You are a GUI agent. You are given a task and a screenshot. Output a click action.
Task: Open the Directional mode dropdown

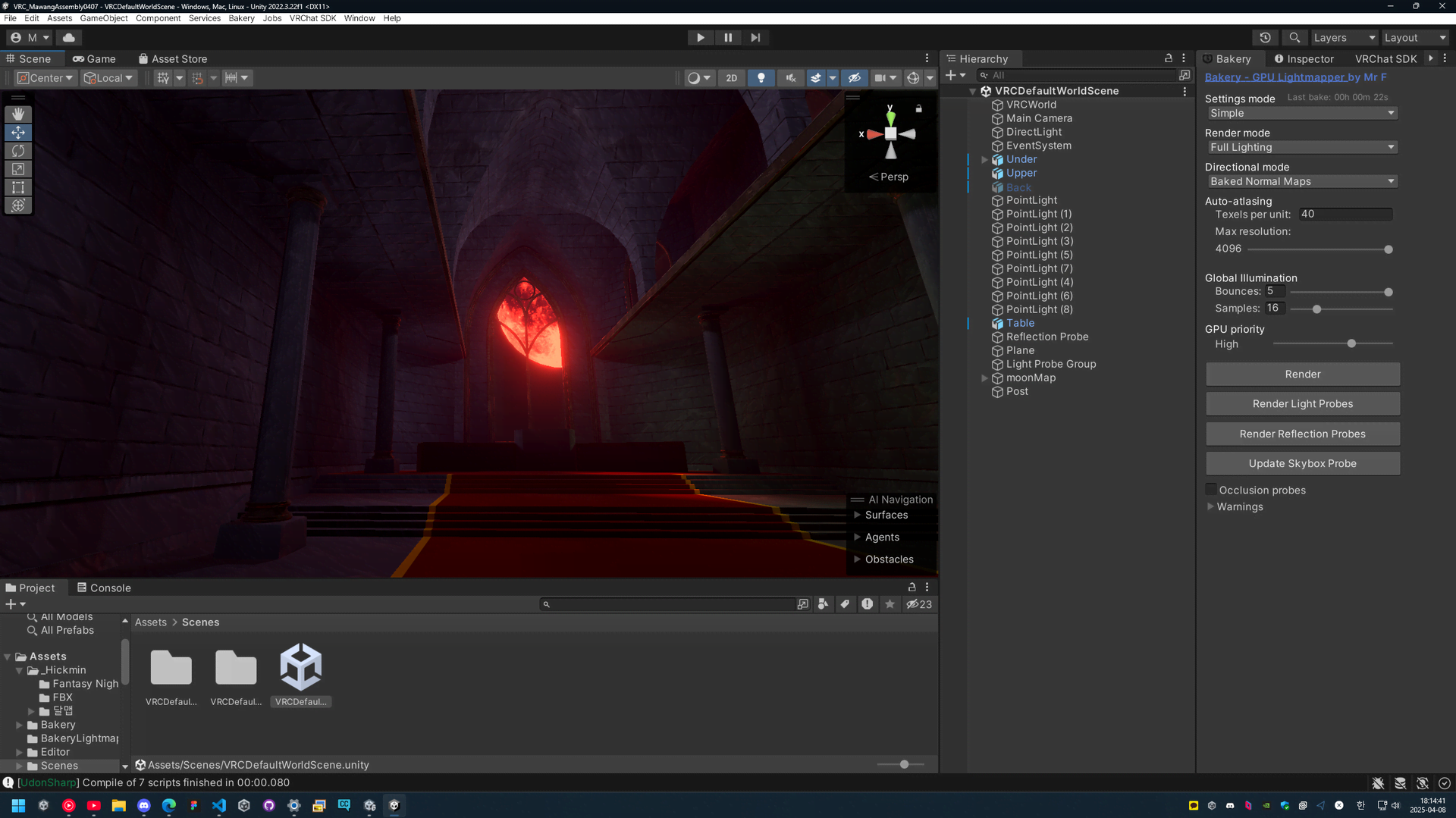click(x=1302, y=181)
